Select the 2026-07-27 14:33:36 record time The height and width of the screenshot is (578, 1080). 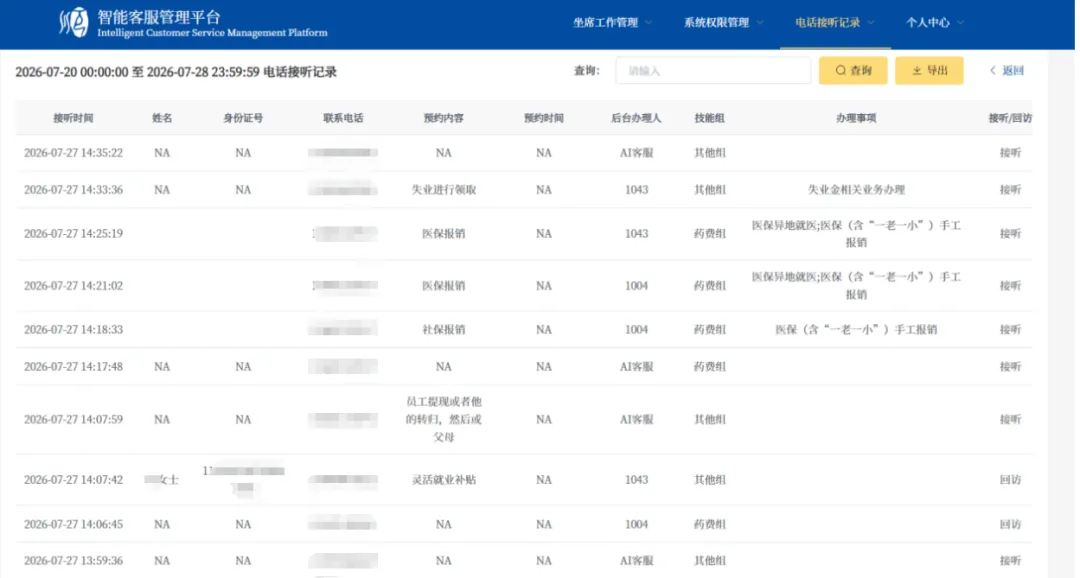(74, 189)
